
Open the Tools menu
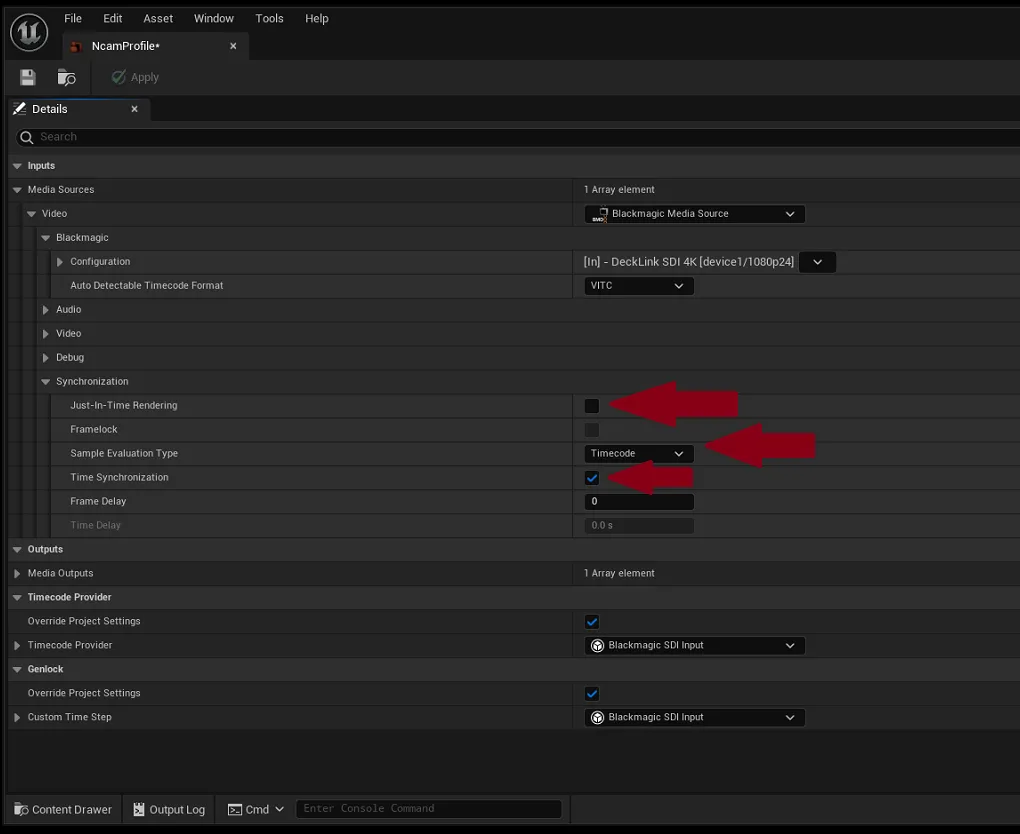pos(269,18)
